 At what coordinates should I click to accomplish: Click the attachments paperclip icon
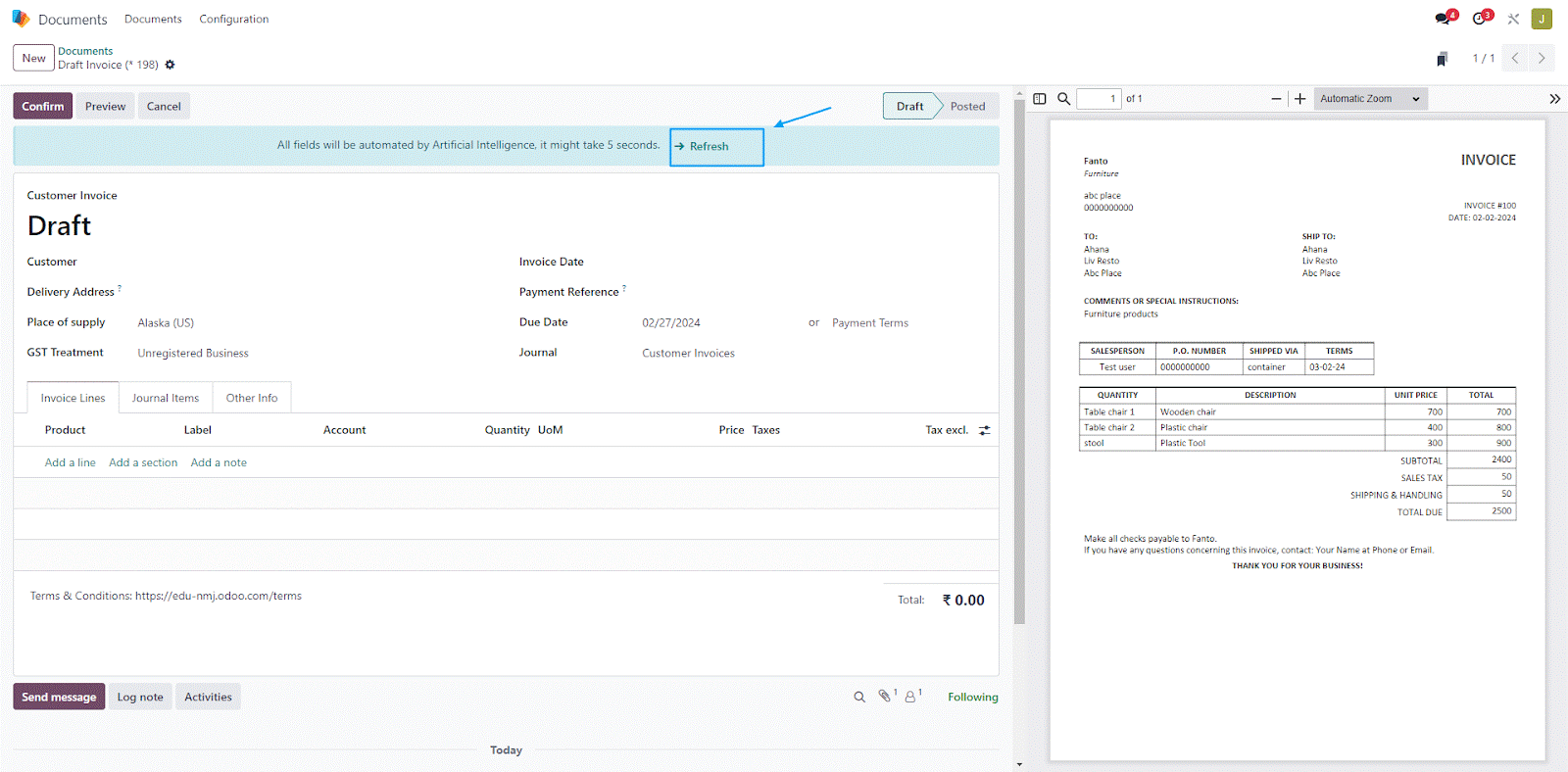(x=885, y=696)
